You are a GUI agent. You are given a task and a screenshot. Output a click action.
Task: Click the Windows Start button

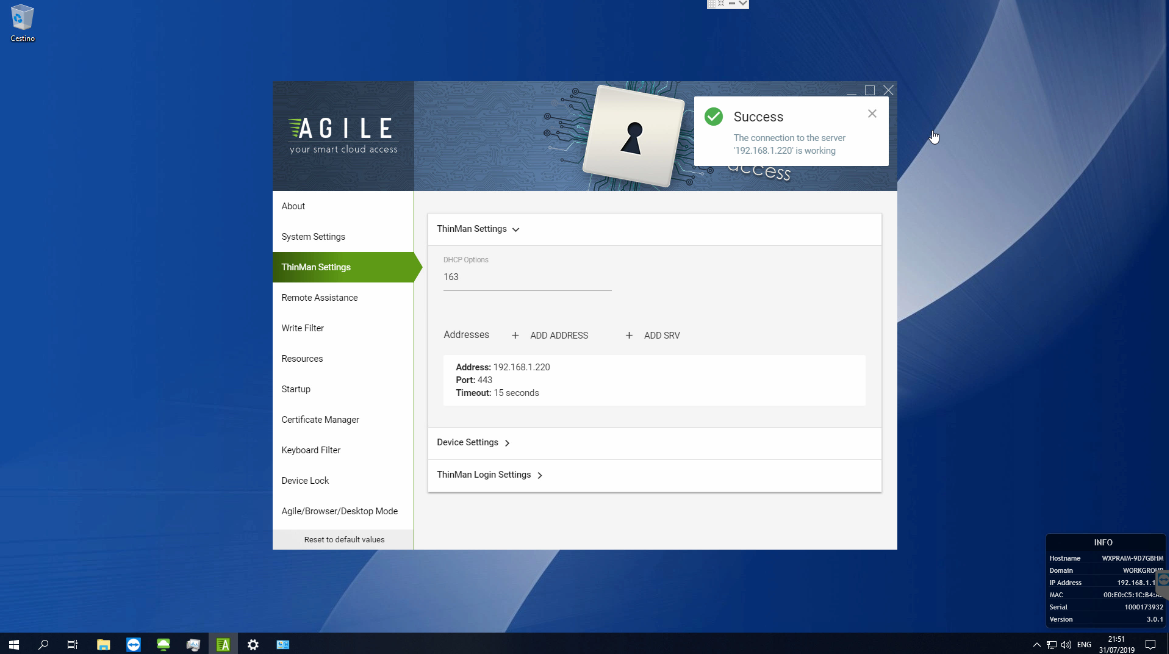[x=13, y=644]
